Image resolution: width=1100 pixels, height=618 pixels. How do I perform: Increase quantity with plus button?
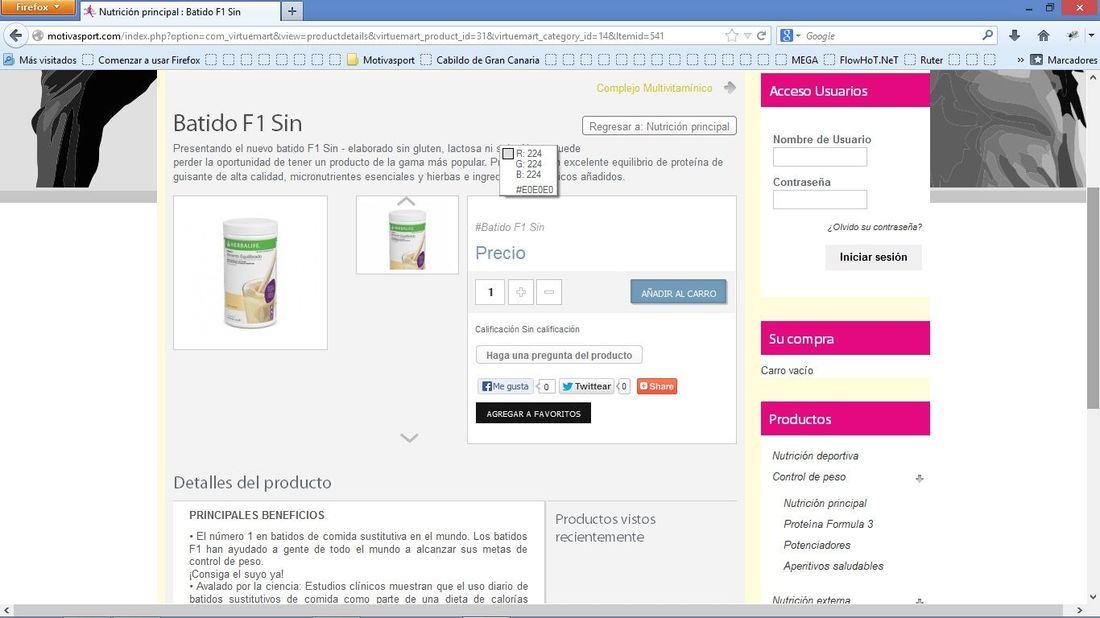pos(521,292)
